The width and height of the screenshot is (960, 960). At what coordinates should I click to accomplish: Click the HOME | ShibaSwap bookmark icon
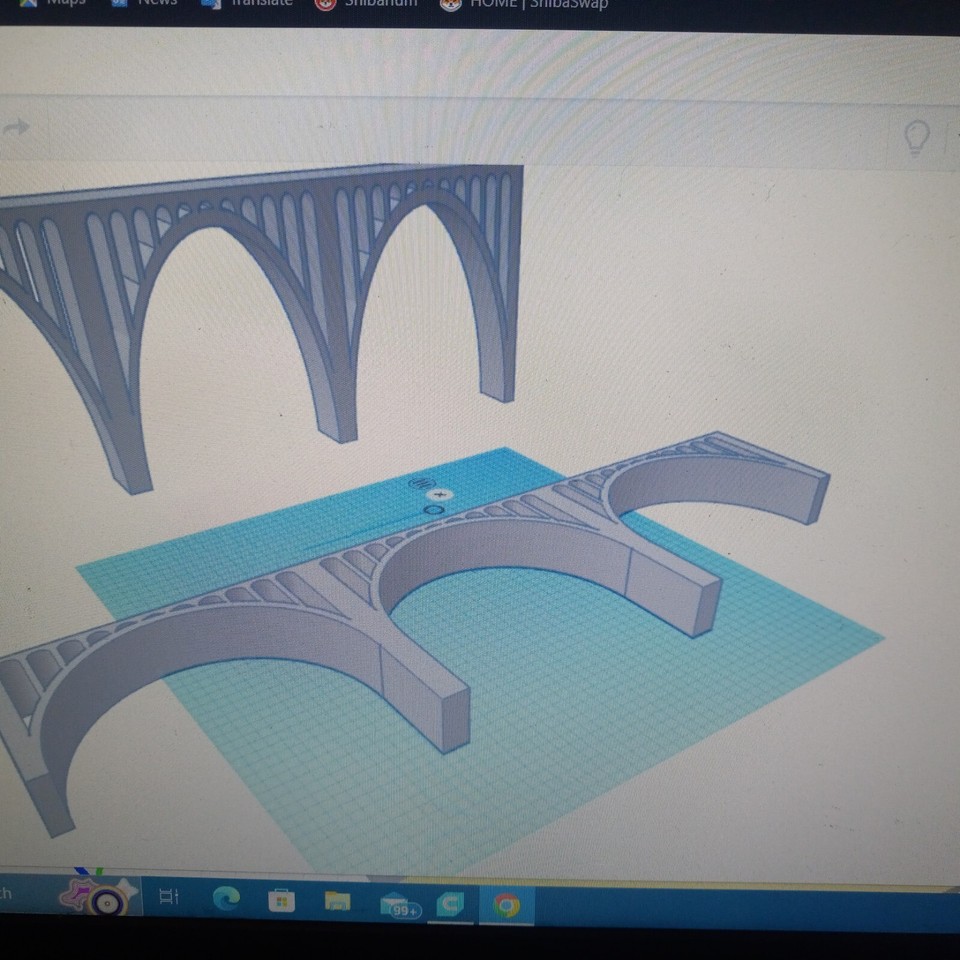(448, 4)
